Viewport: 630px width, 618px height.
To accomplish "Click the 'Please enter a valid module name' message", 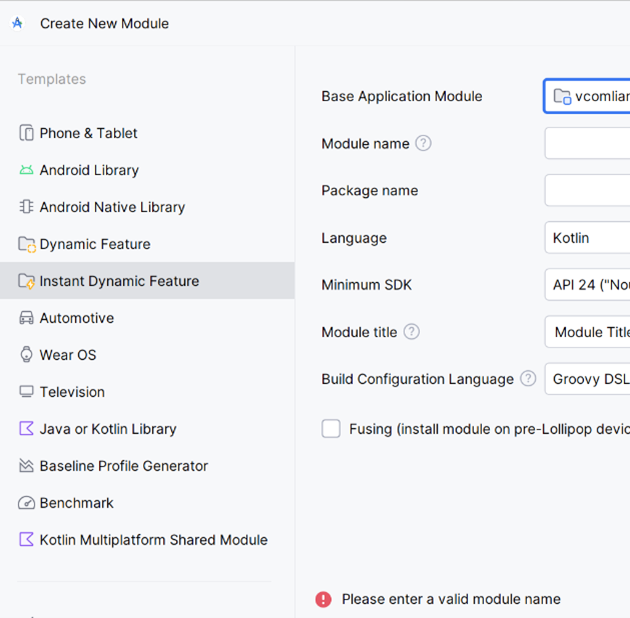I will click(x=451, y=599).
